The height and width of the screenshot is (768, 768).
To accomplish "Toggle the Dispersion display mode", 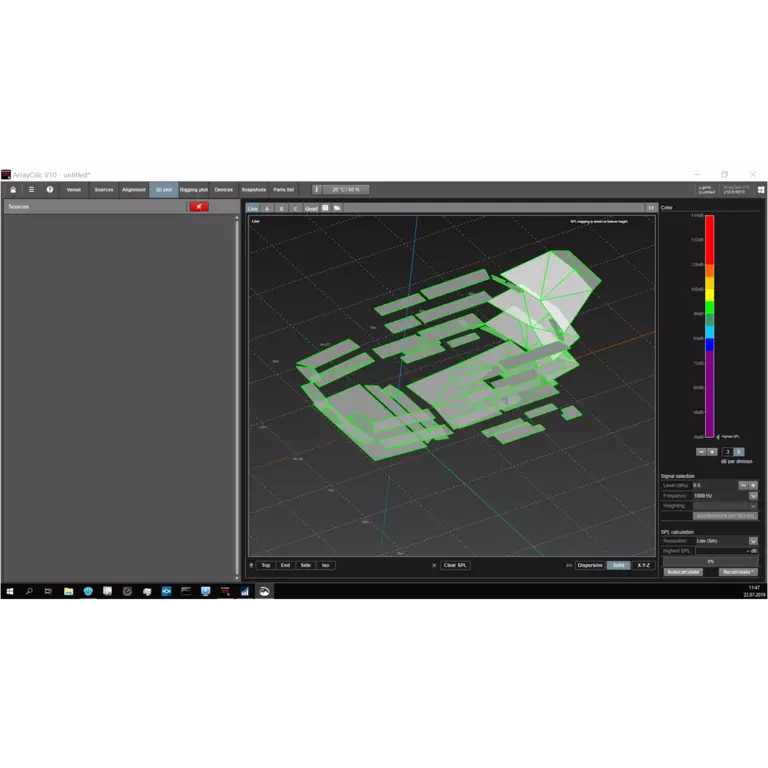I will click(x=590, y=565).
